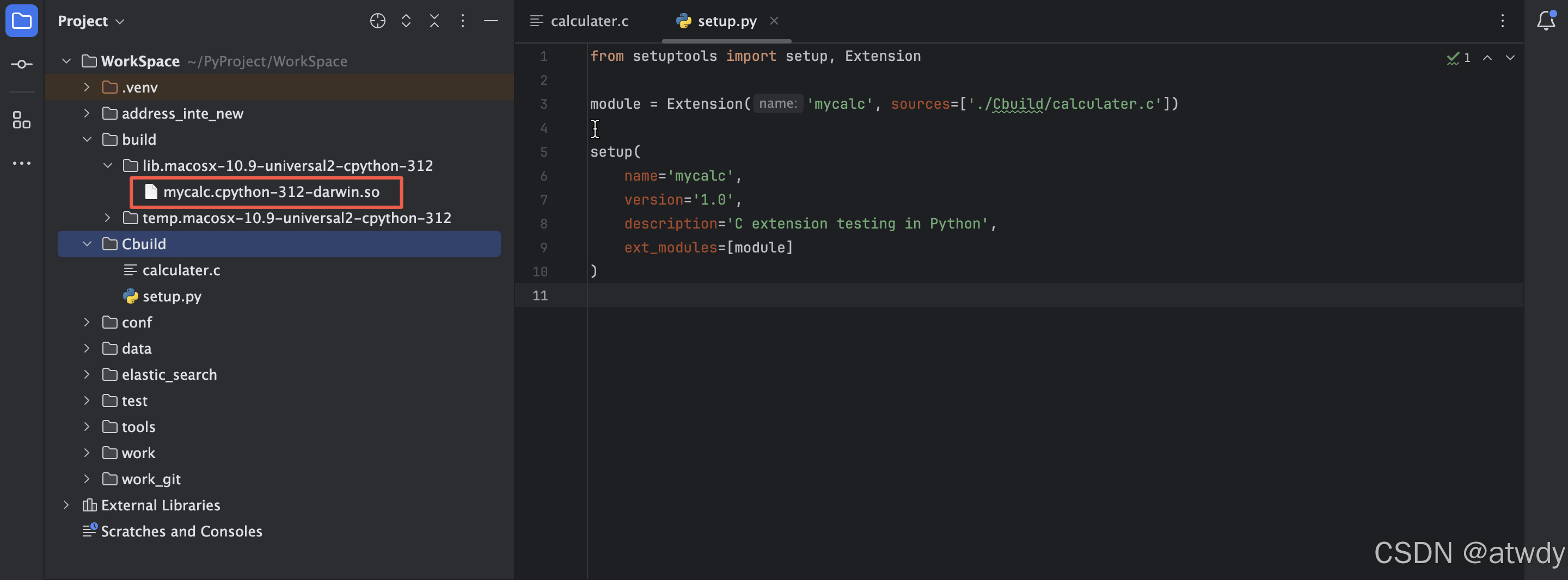
Task: Collapse the Cbuild folder
Action: [87, 244]
